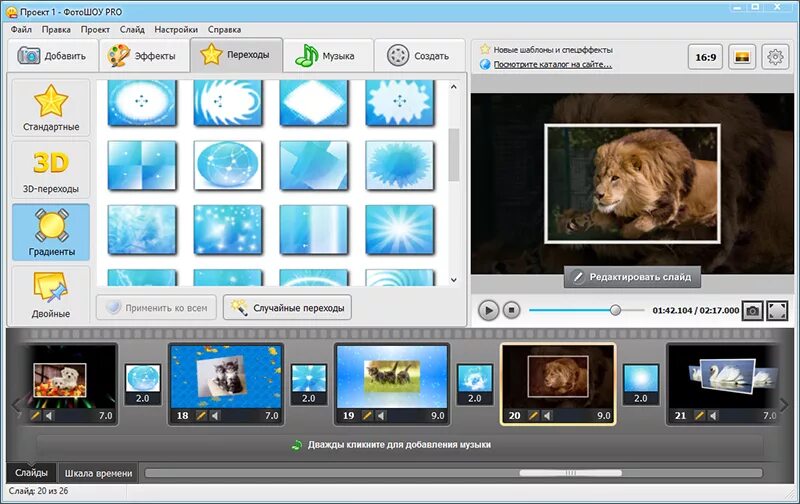Click the 16:9 aspect ratio button
800x504 pixels.
pos(706,57)
